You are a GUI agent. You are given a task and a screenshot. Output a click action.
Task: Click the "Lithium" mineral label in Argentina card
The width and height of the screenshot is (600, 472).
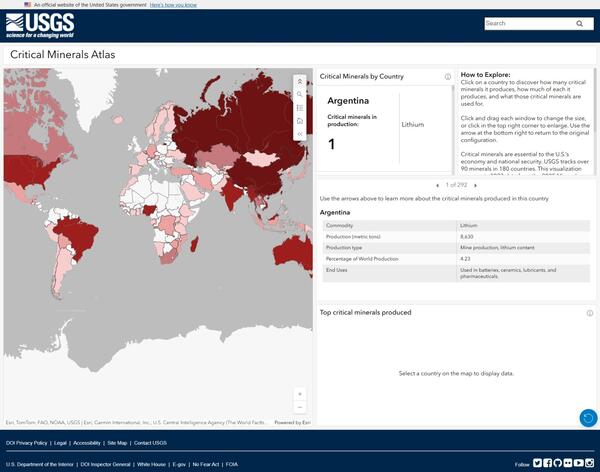point(412,125)
